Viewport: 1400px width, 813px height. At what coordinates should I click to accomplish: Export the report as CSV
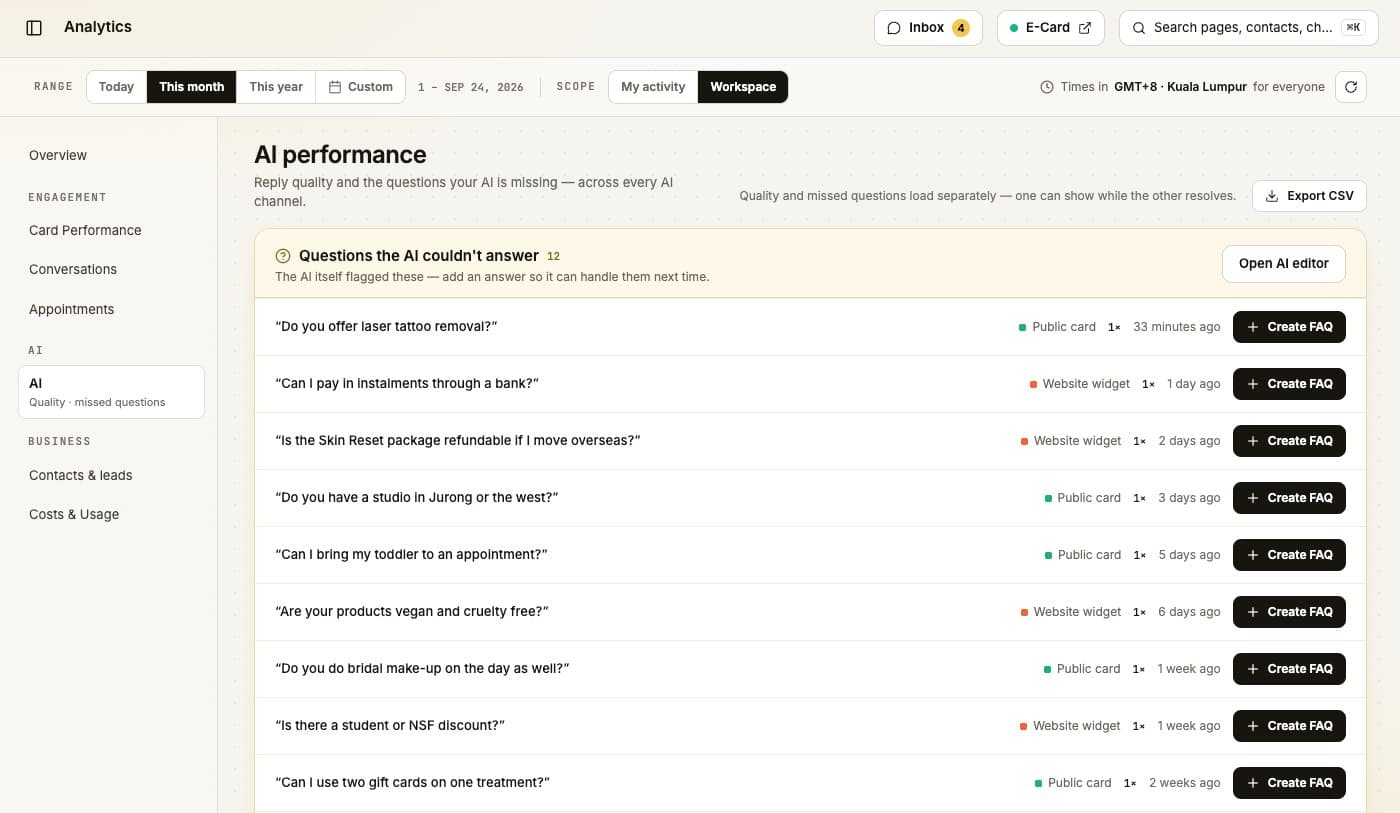1309,196
